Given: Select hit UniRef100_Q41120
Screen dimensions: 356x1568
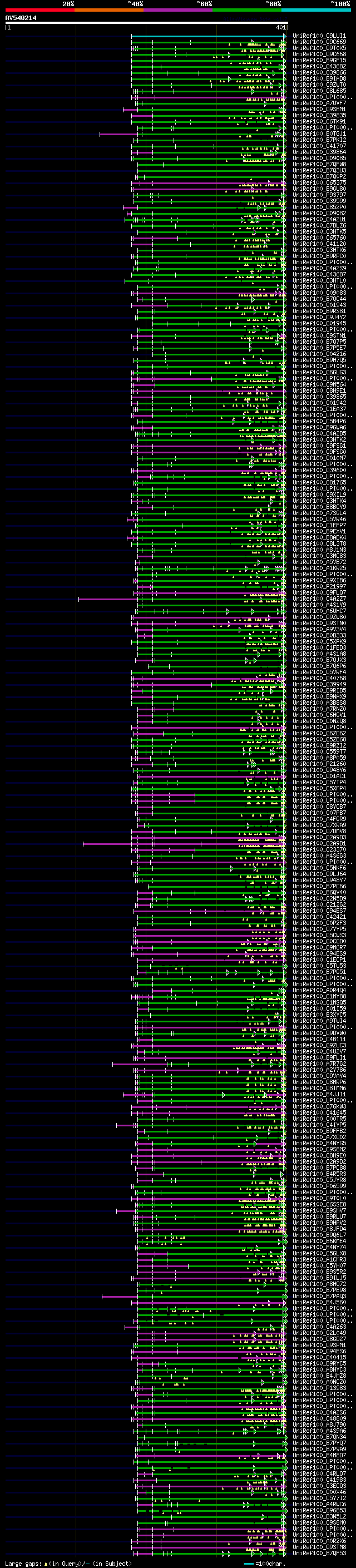Looking at the screenshot, I should 319,244.
